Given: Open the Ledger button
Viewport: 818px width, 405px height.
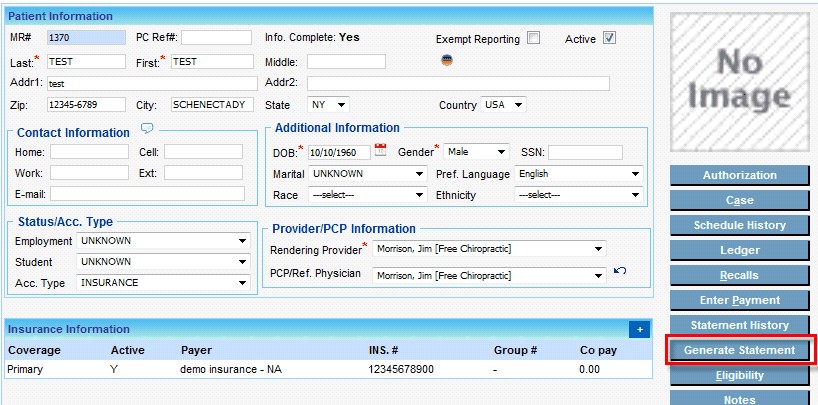Looking at the screenshot, I should point(739,250).
